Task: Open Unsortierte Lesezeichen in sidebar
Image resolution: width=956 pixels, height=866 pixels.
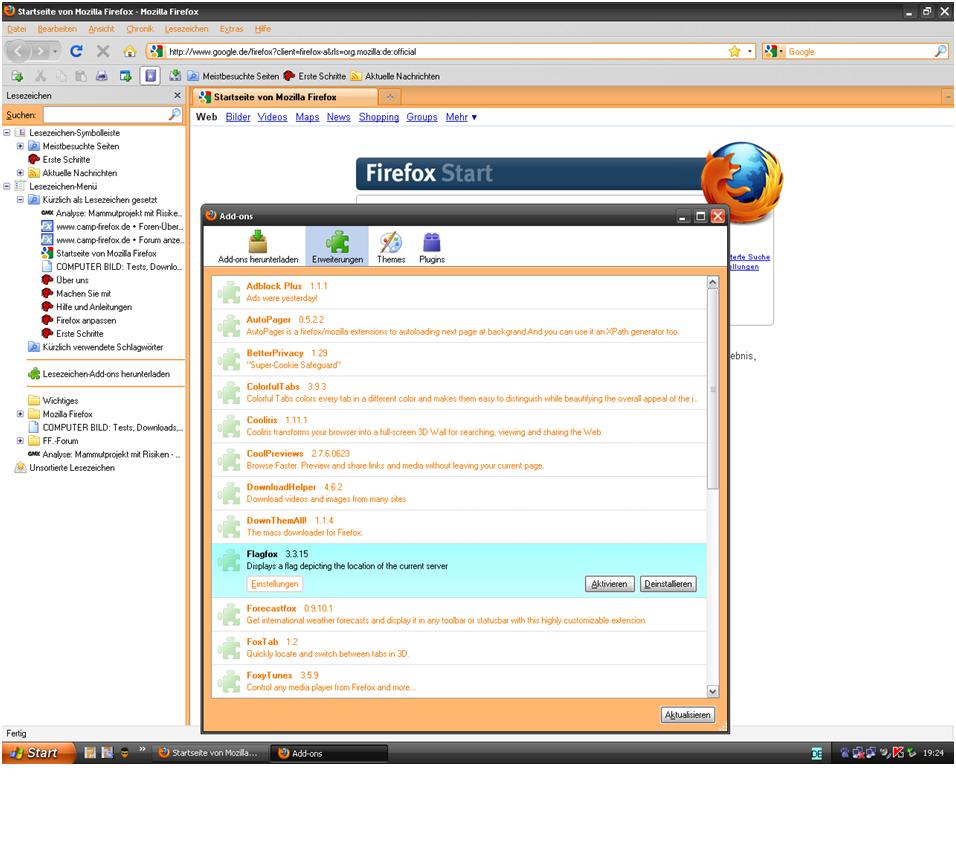Action: pyautogui.click(x=65, y=468)
